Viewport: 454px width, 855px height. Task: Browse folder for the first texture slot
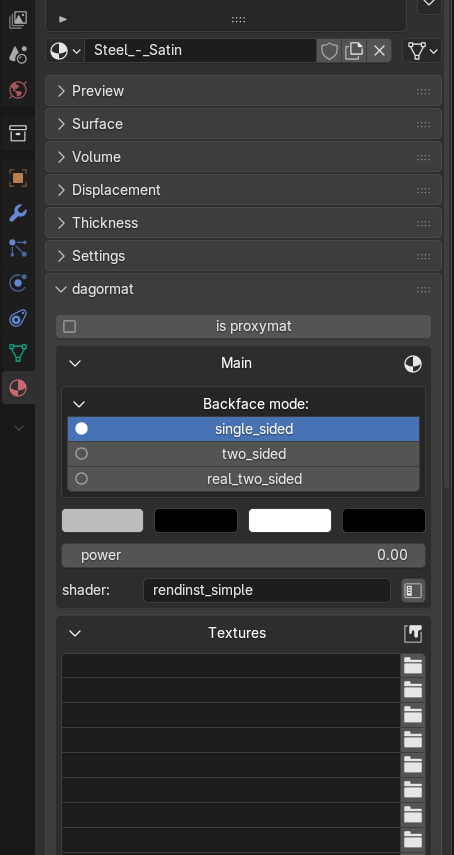(413, 666)
